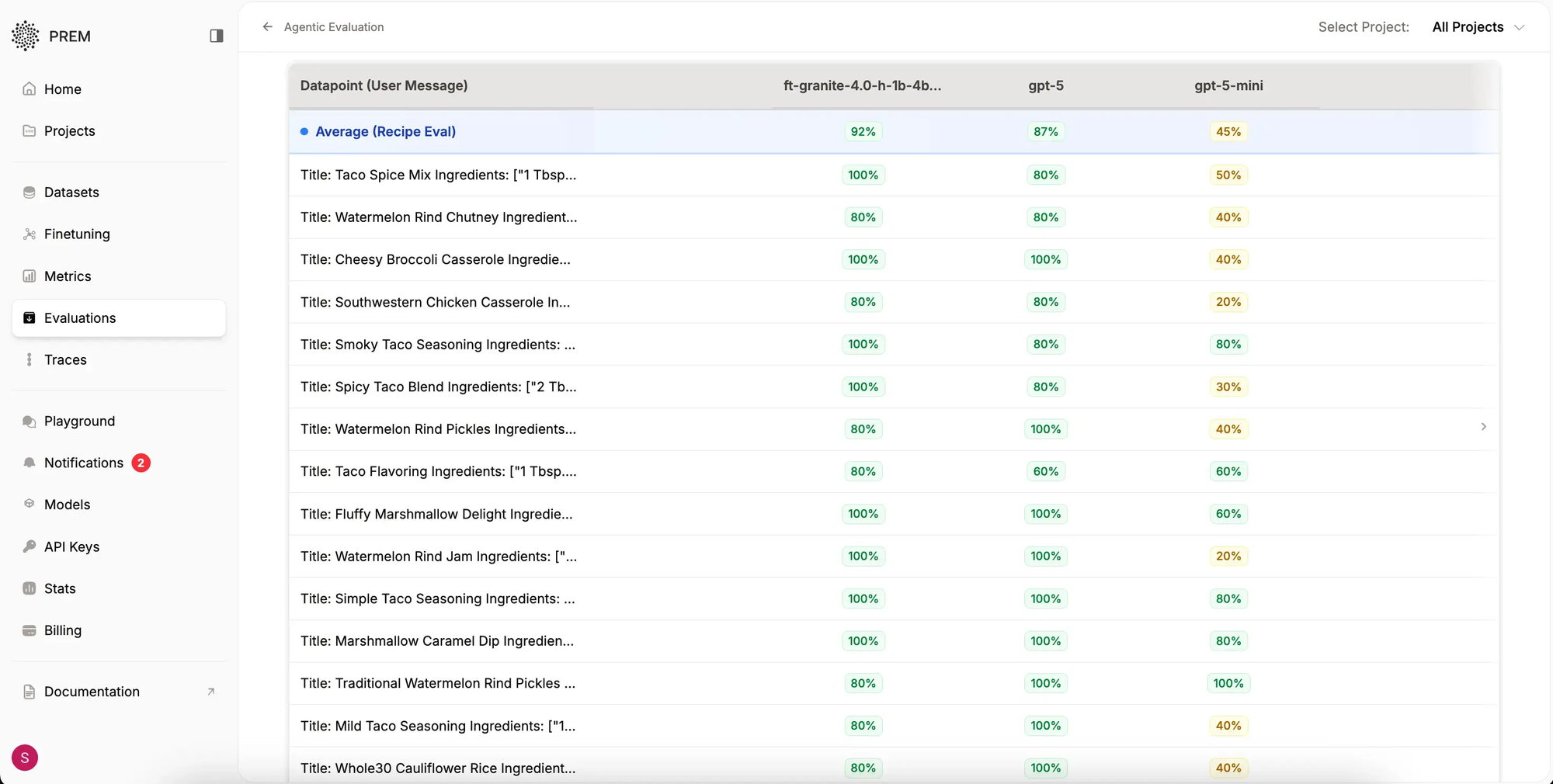1553x784 pixels.
Task: Click the back arrow beside Agentic Evaluation
Action: [267, 26]
